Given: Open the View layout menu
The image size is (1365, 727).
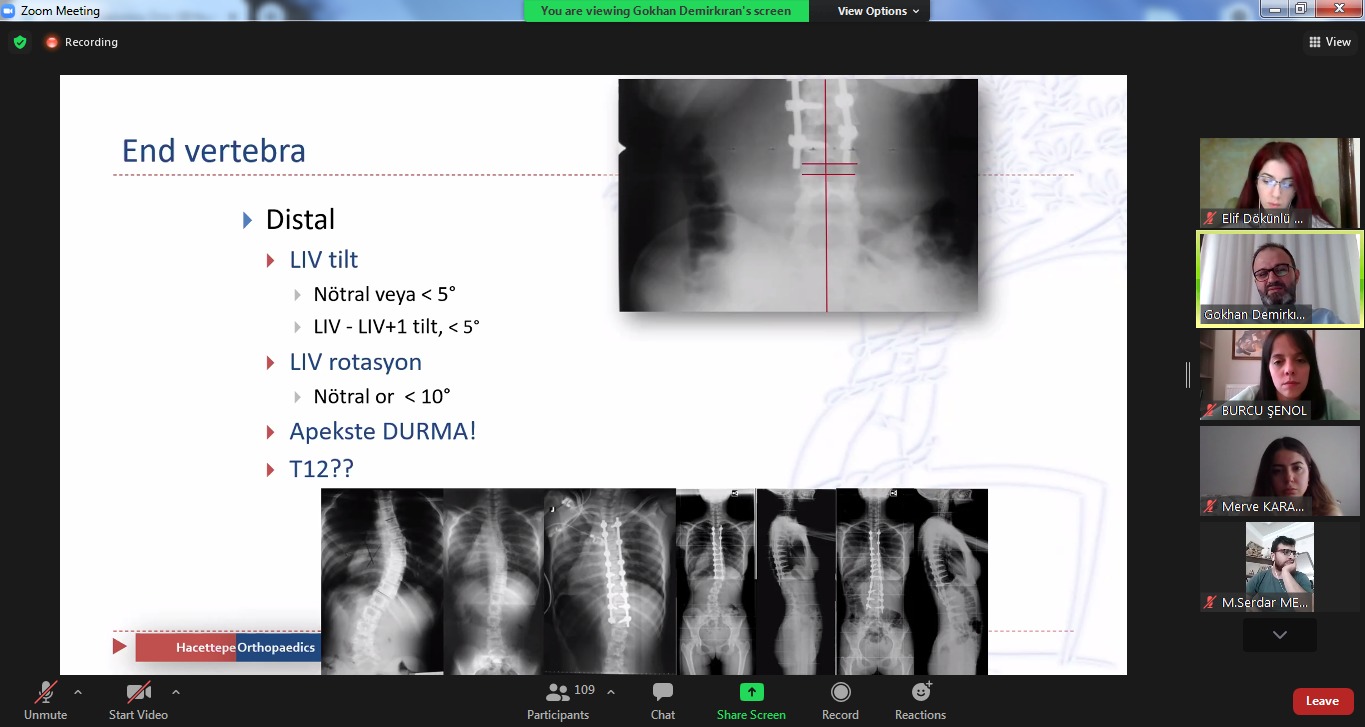Looking at the screenshot, I should [x=1330, y=42].
